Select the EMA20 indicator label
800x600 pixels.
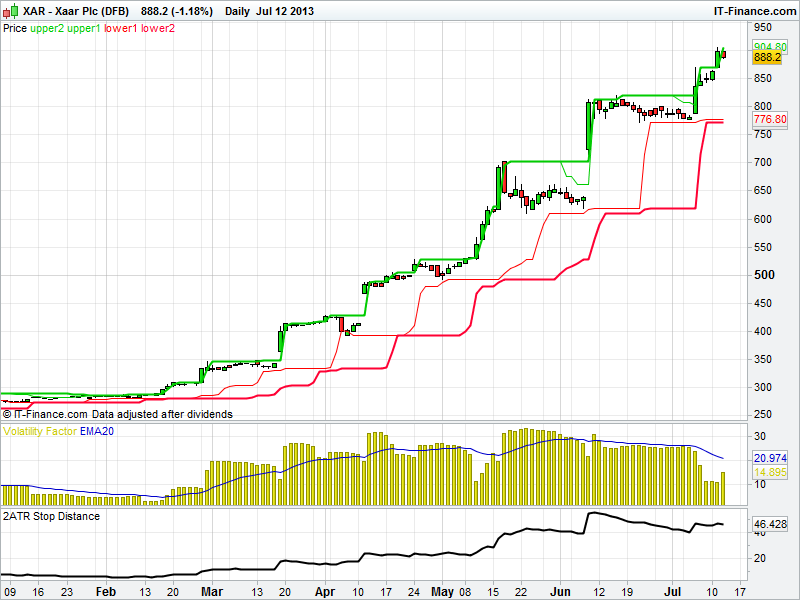[97, 432]
